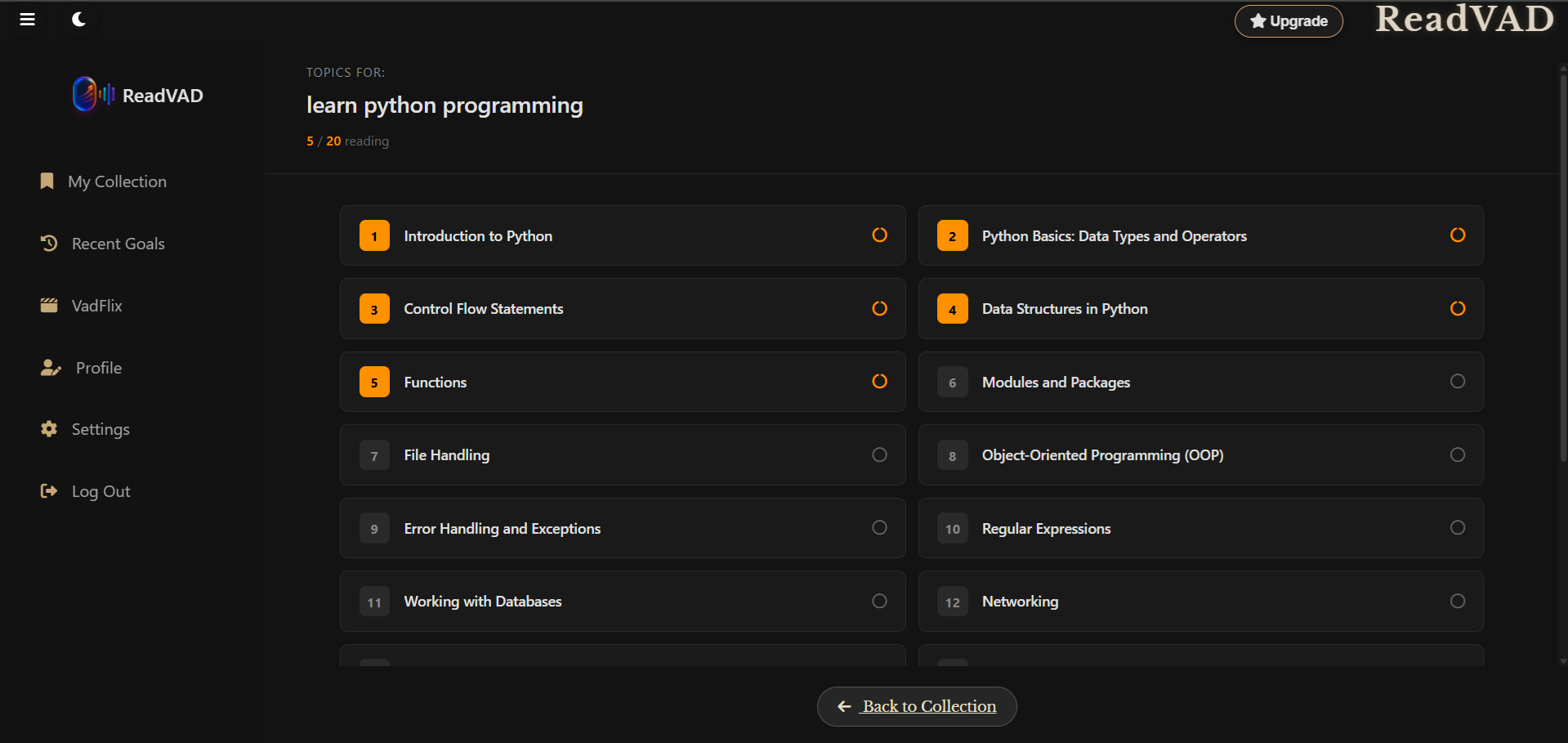Click the history icon beside Recent Goals

tap(49, 243)
